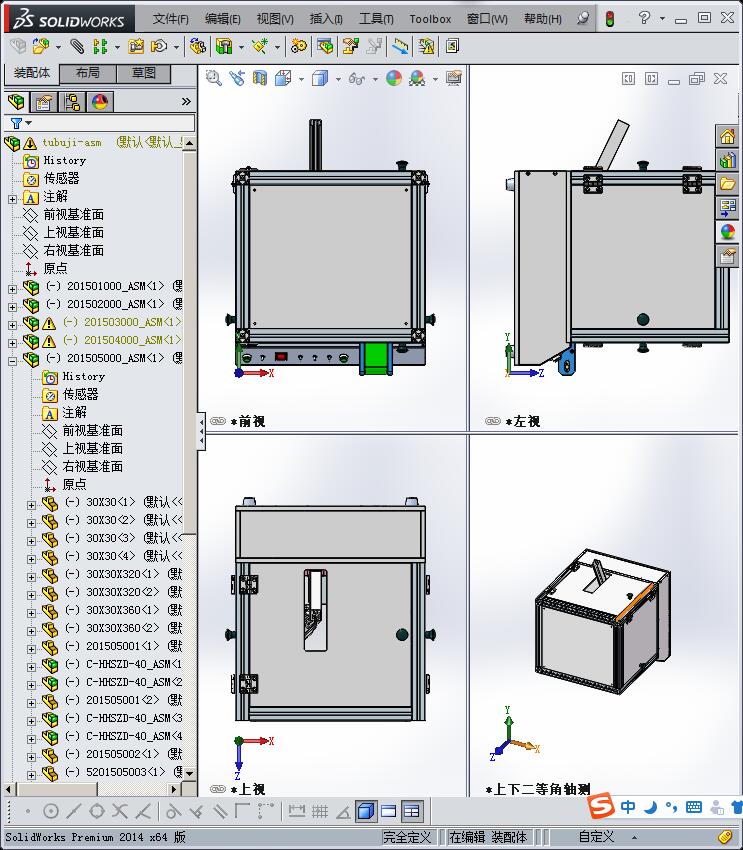Image resolution: width=743 pixels, height=850 pixels.
Task: Click the Help question mark button
Action: pos(644,18)
